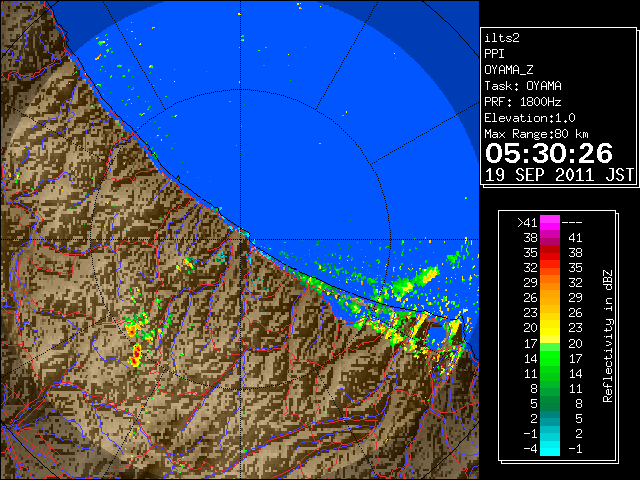This screenshot has height=480, width=640.
Task: Click the 'Max Range:80 km' line
Action: pos(537,134)
